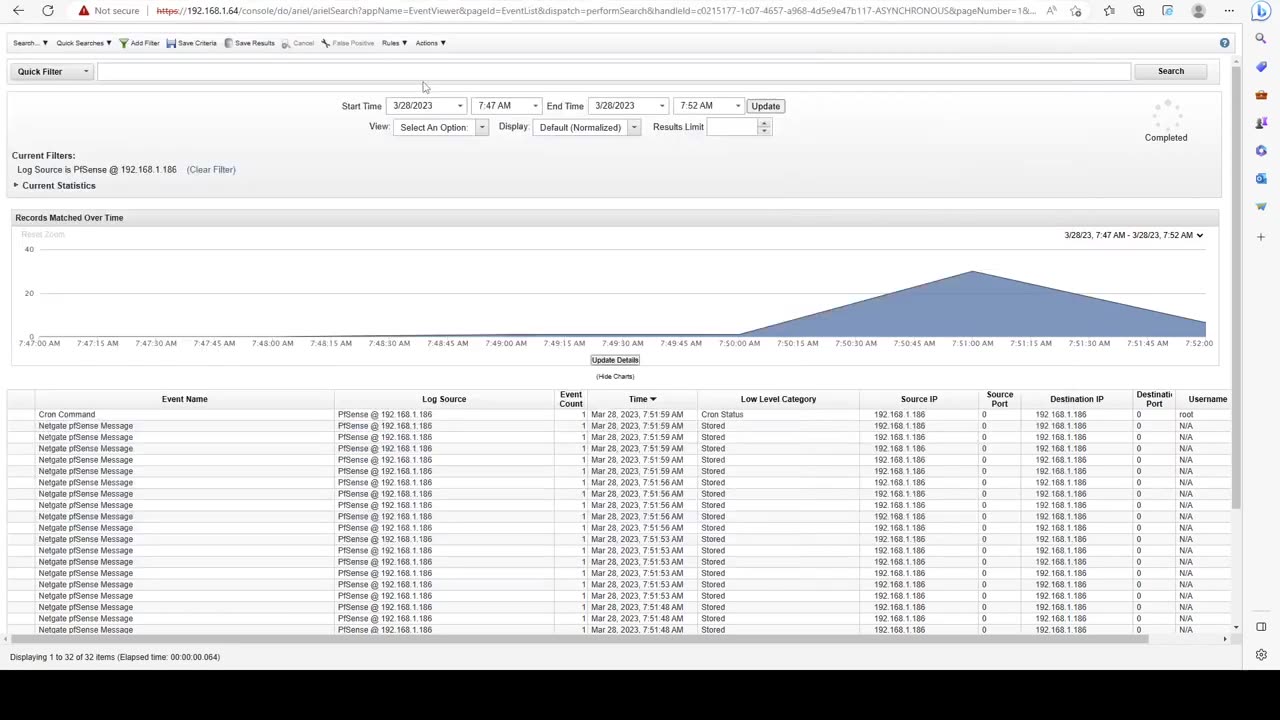Screen dimensions: 1280x720
Task: Open the Rules menu
Action: pos(394,43)
